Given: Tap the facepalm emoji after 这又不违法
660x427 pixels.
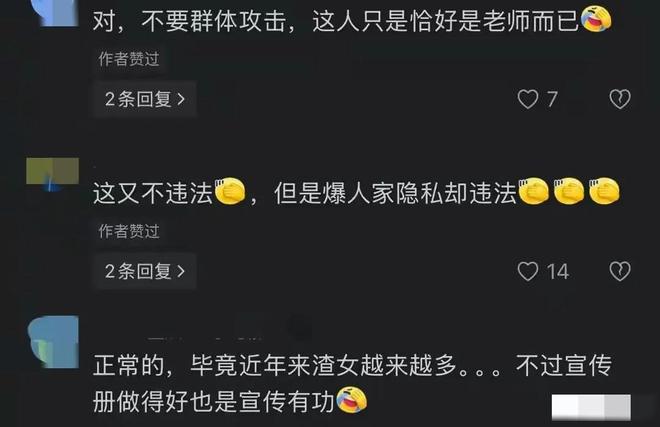Looking at the screenshot, I should pos(230,192).
